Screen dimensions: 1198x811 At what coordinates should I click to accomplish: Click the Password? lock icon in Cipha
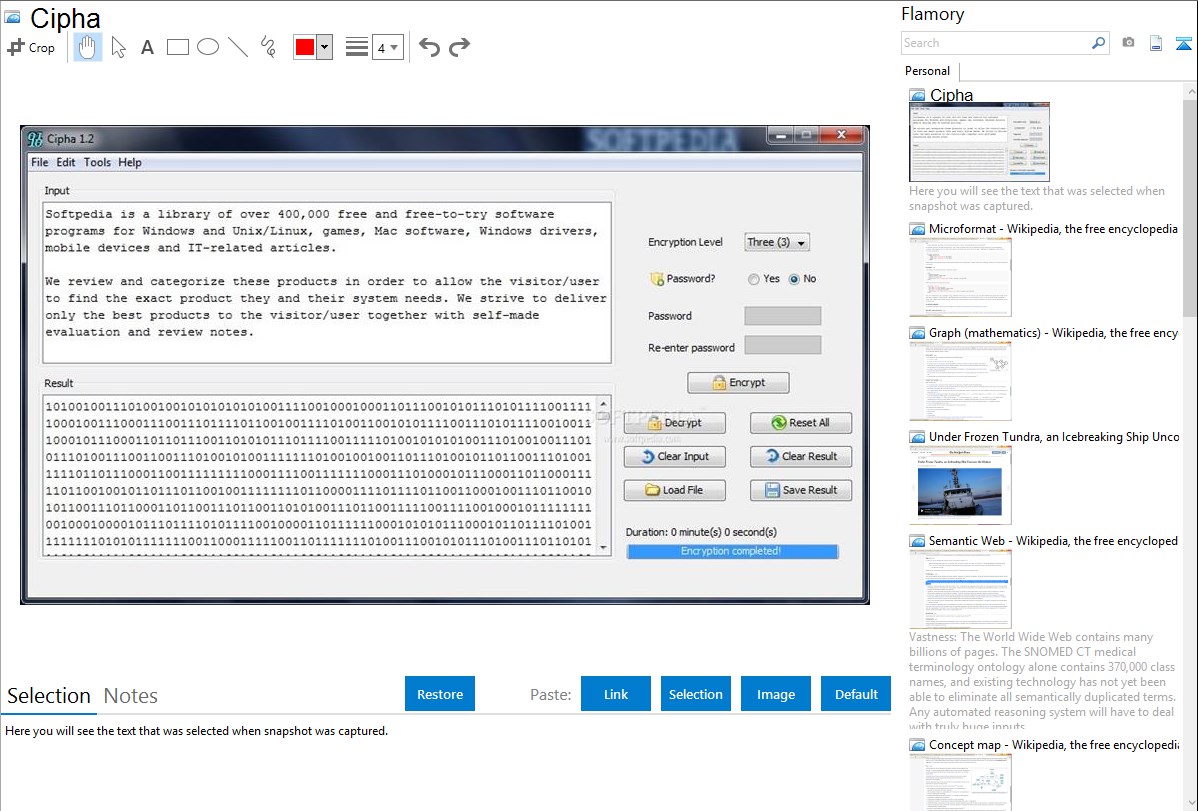pyautogui.click(x=656, y=279)
